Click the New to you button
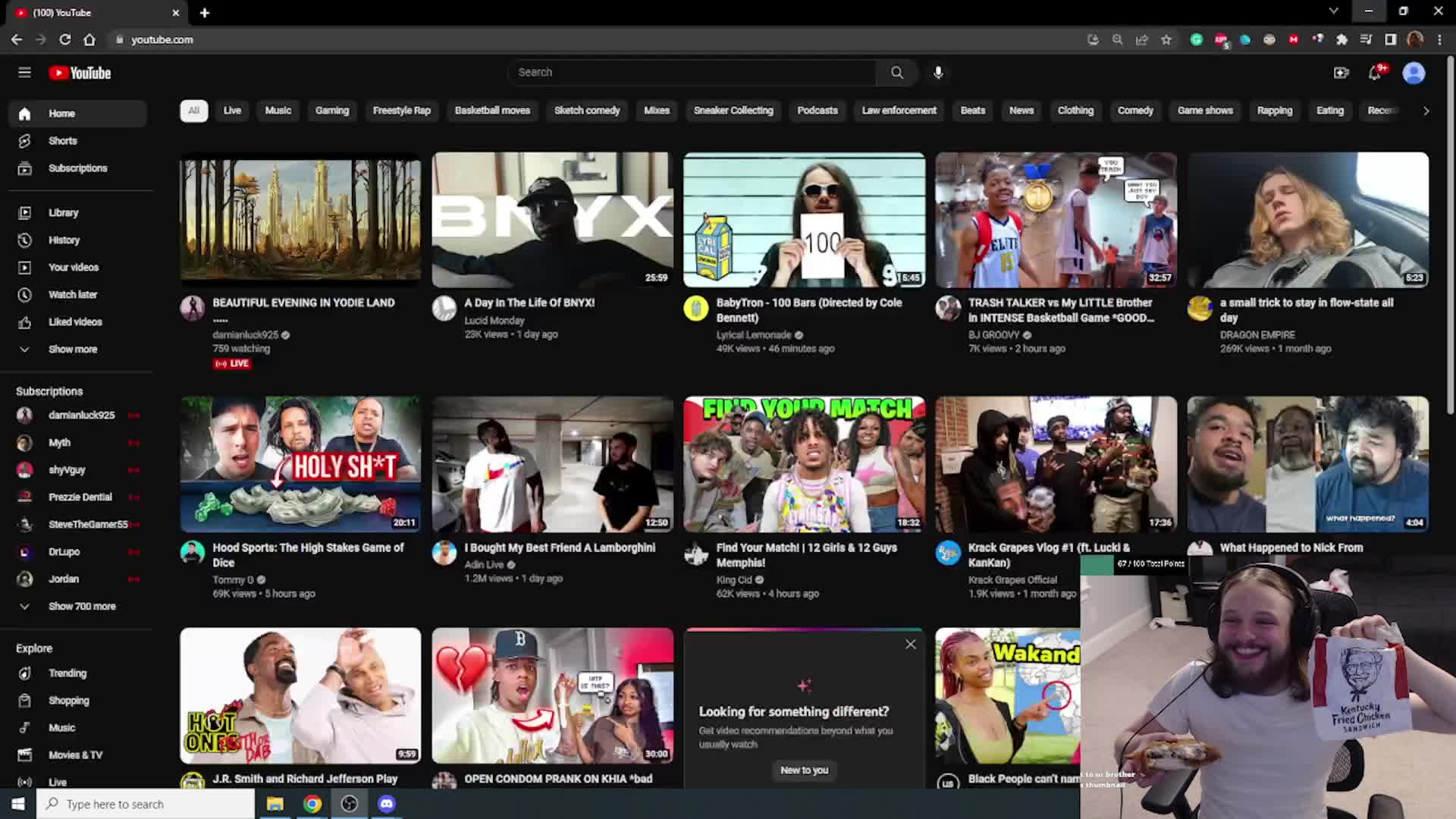This screenshot has height=819, width=1456. 805,770
